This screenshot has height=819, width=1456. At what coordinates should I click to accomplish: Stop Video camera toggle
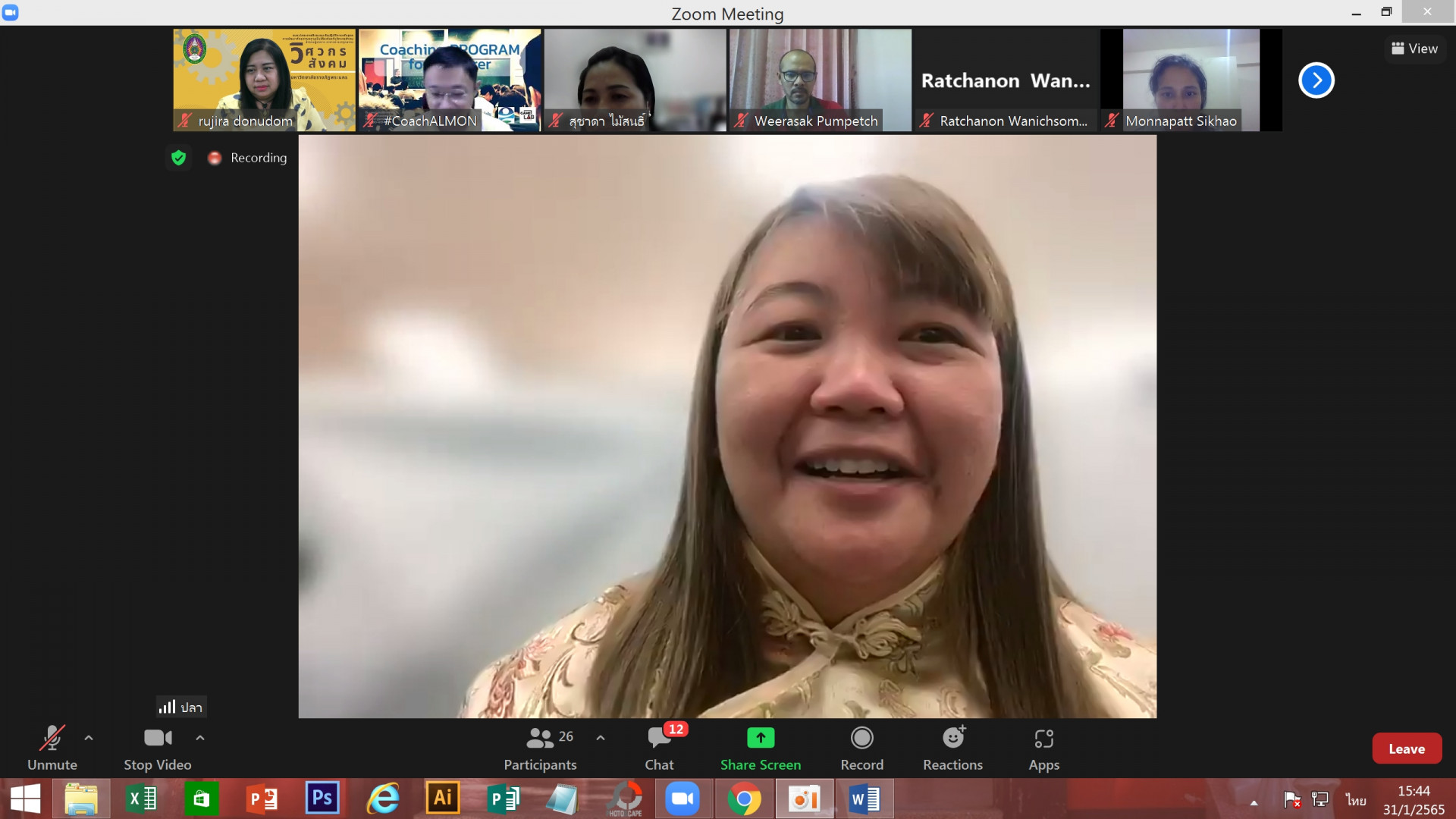[158, 748]
